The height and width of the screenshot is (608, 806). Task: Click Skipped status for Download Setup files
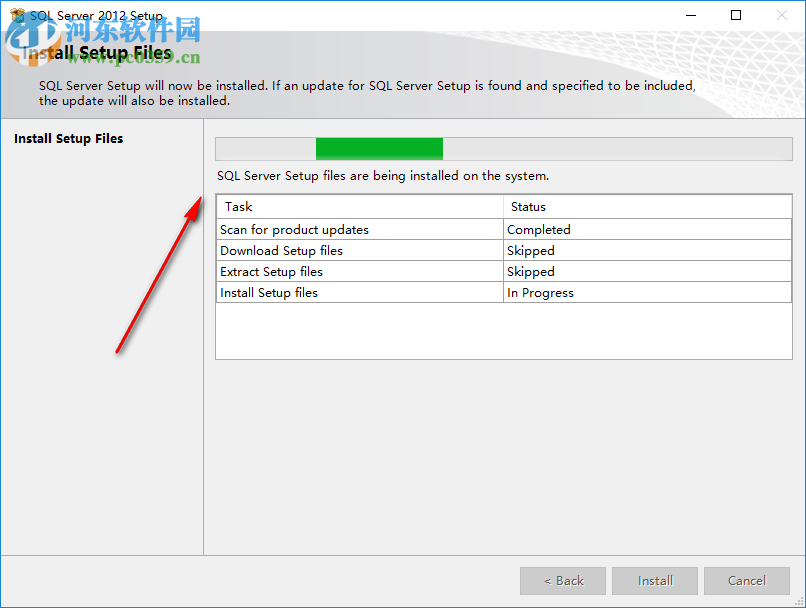[x=648, y=251]
